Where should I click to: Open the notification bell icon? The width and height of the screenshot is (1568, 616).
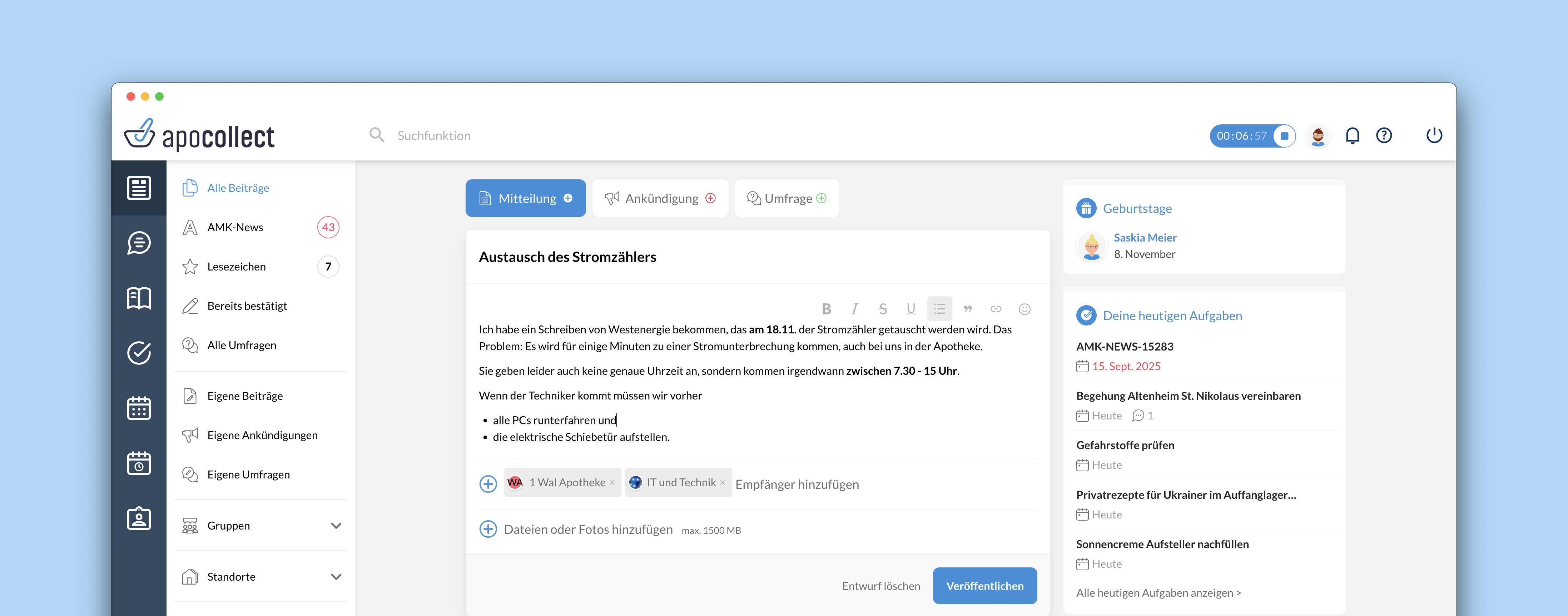click(1352, 135)
